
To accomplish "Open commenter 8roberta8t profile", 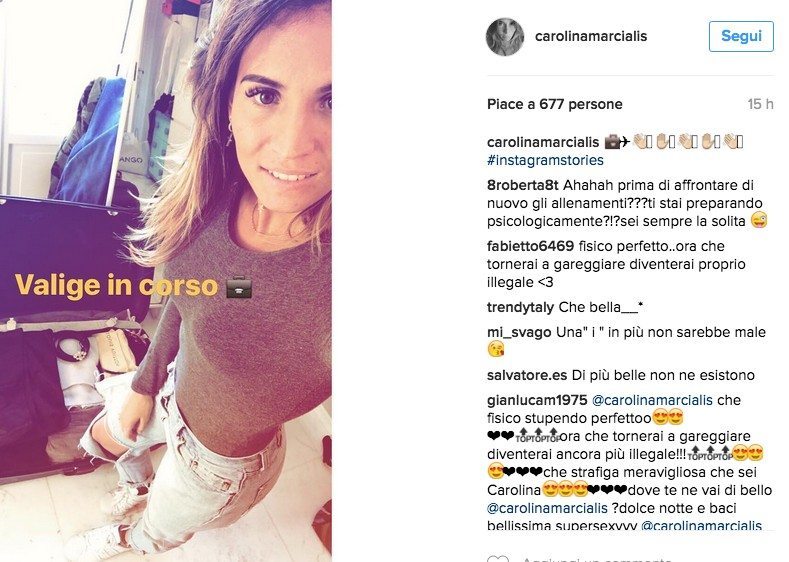I will click(522, 185).
